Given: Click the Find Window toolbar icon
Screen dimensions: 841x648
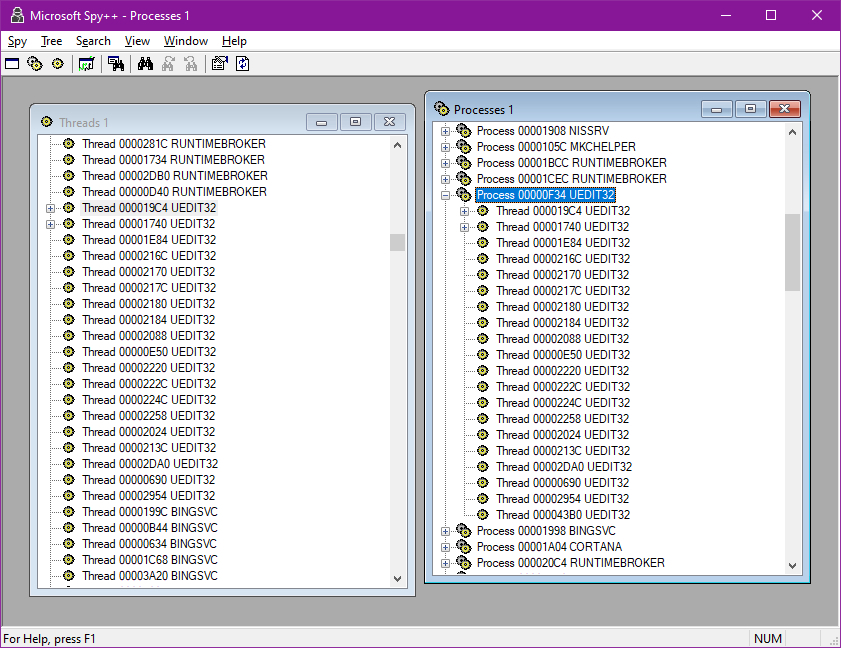Looking at the screenshot, I should 115,64.
